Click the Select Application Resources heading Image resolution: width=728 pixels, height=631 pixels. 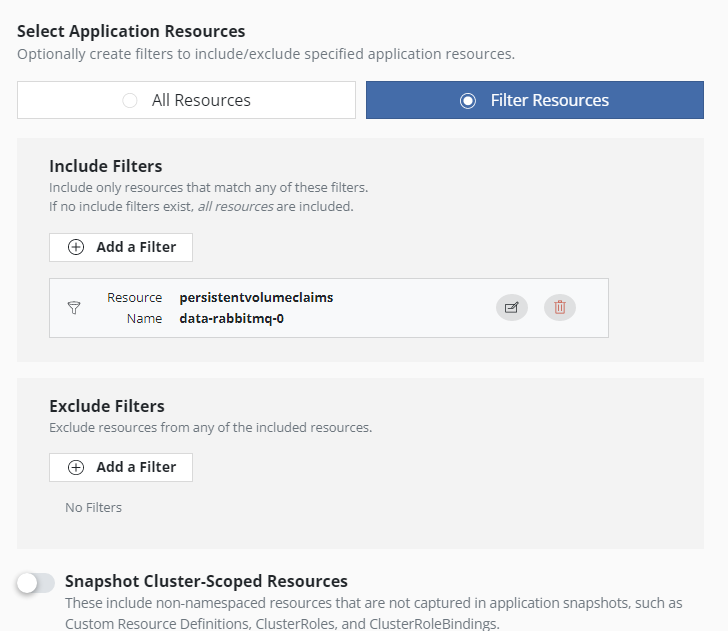[131, 31]
